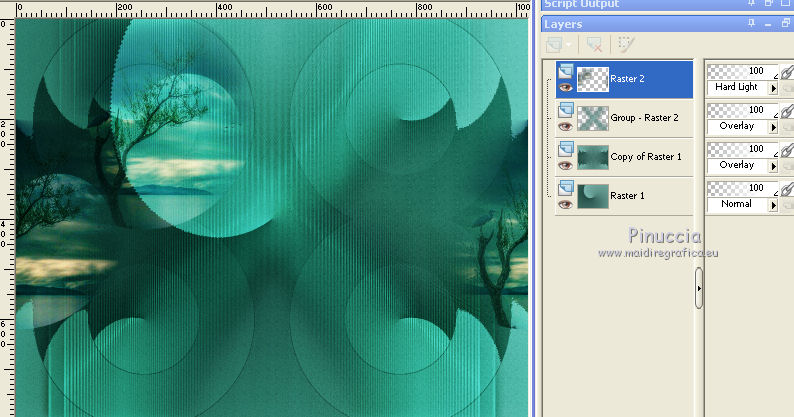Select the Raster 2 layer thumbnail
The image size is (794, 417).
(x=593, y=80)
